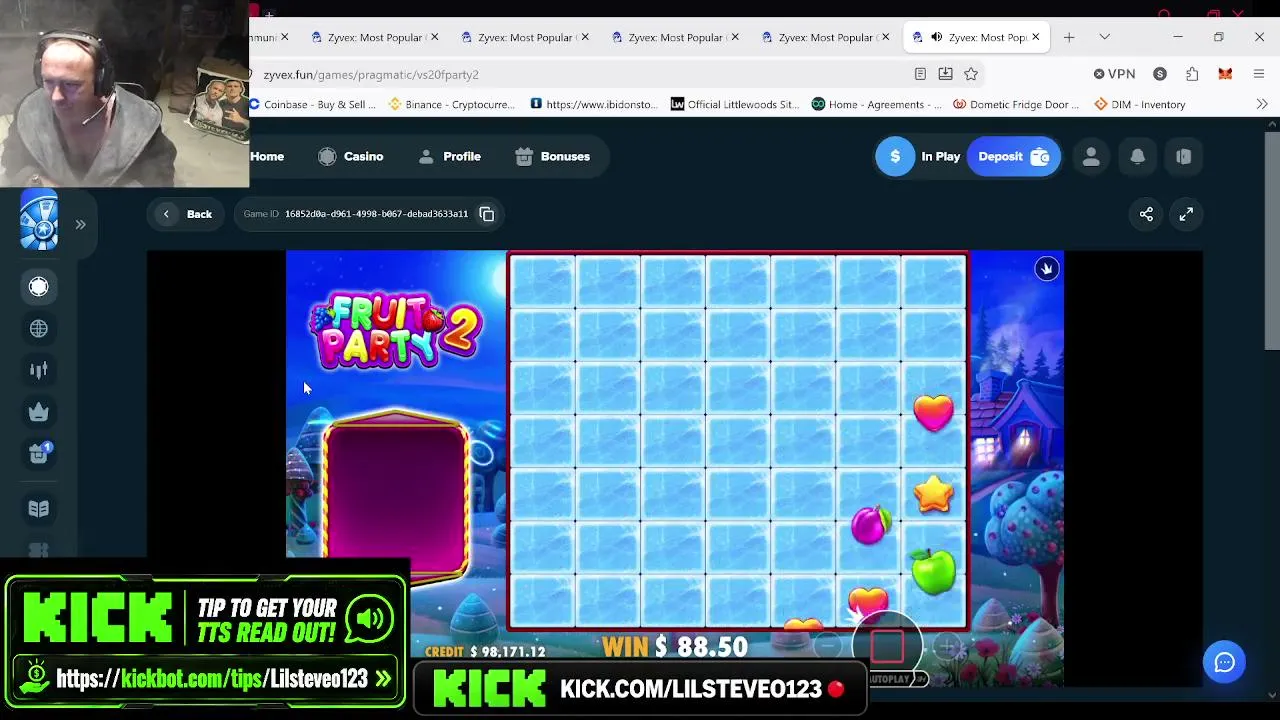Screen dimensions: 1280x720
Task: Click the yellow star symbol on the reels
Action: tap(933, 493)
